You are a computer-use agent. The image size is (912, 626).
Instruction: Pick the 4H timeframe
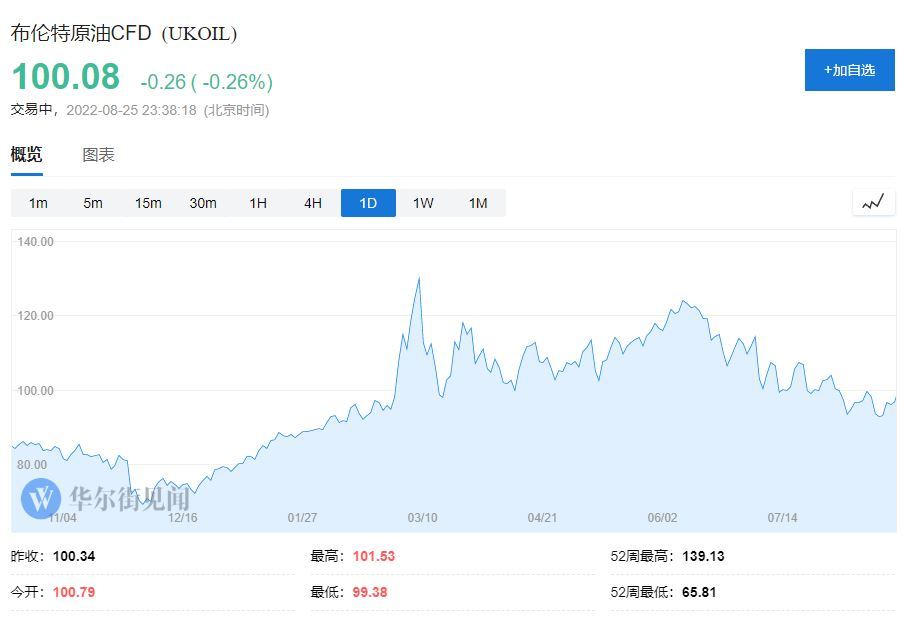(x=313, y=203)
